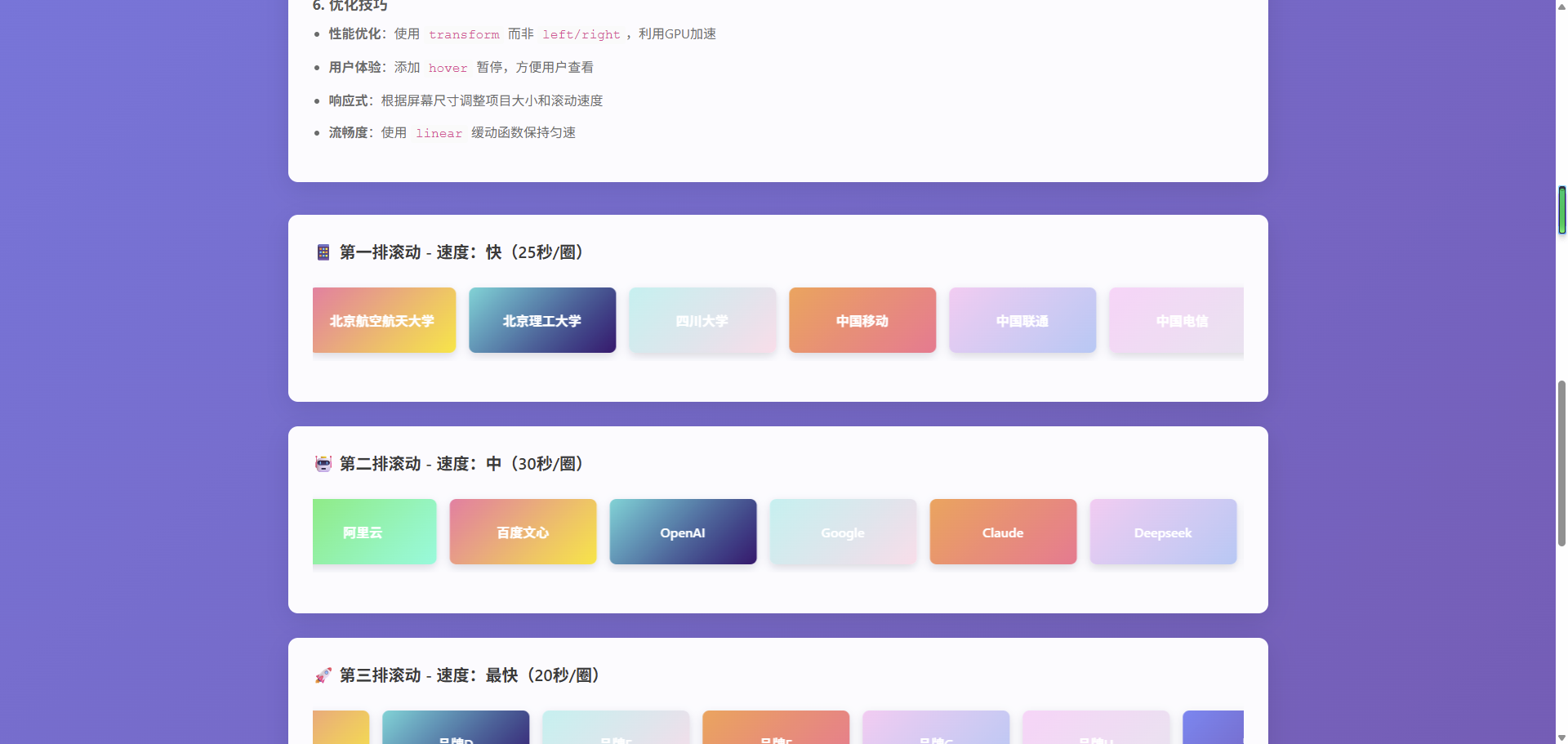Screen dimensions: 1568x744
Task: Click the 'hover' inline code snippet
Action: [x=448, y=68]
